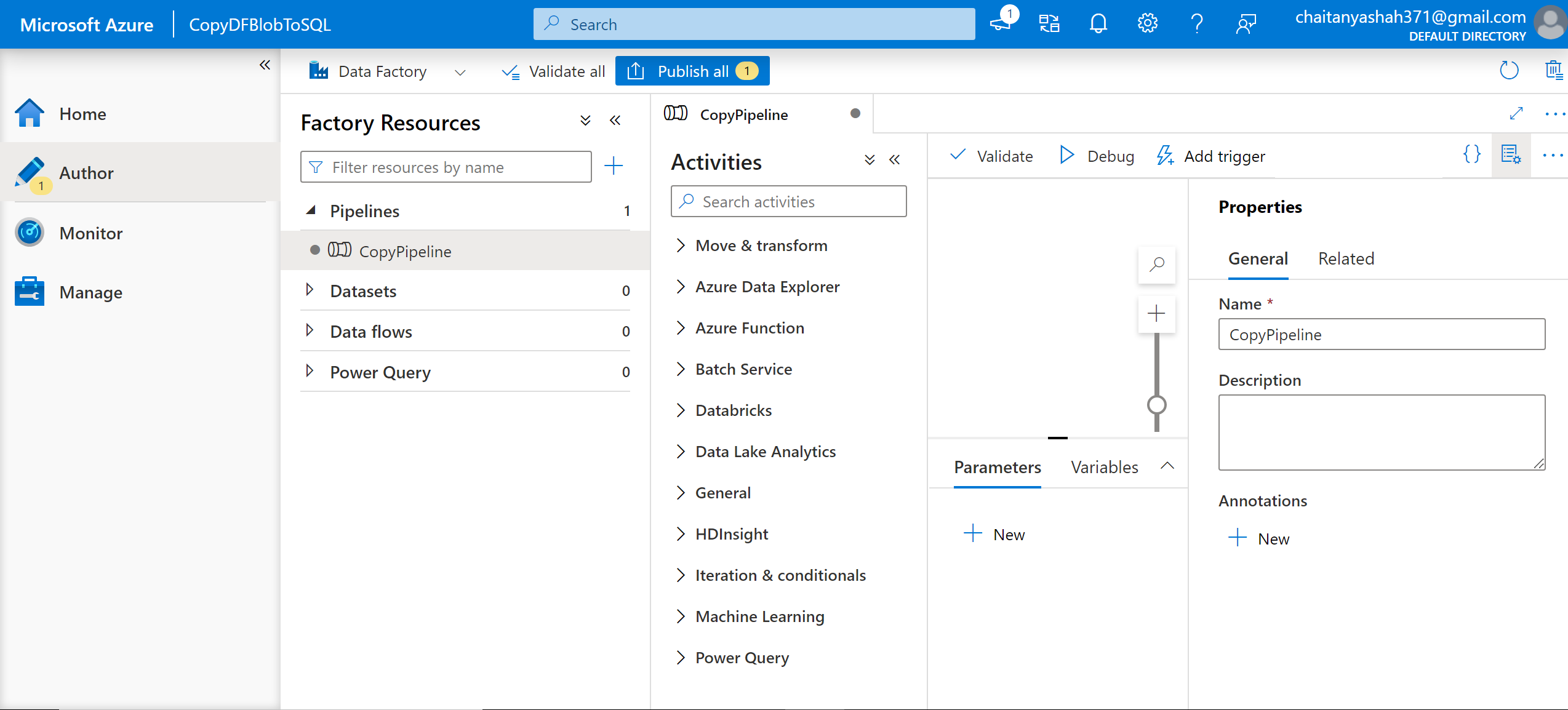Add new resource with plus icon

[x=614, y=166]
